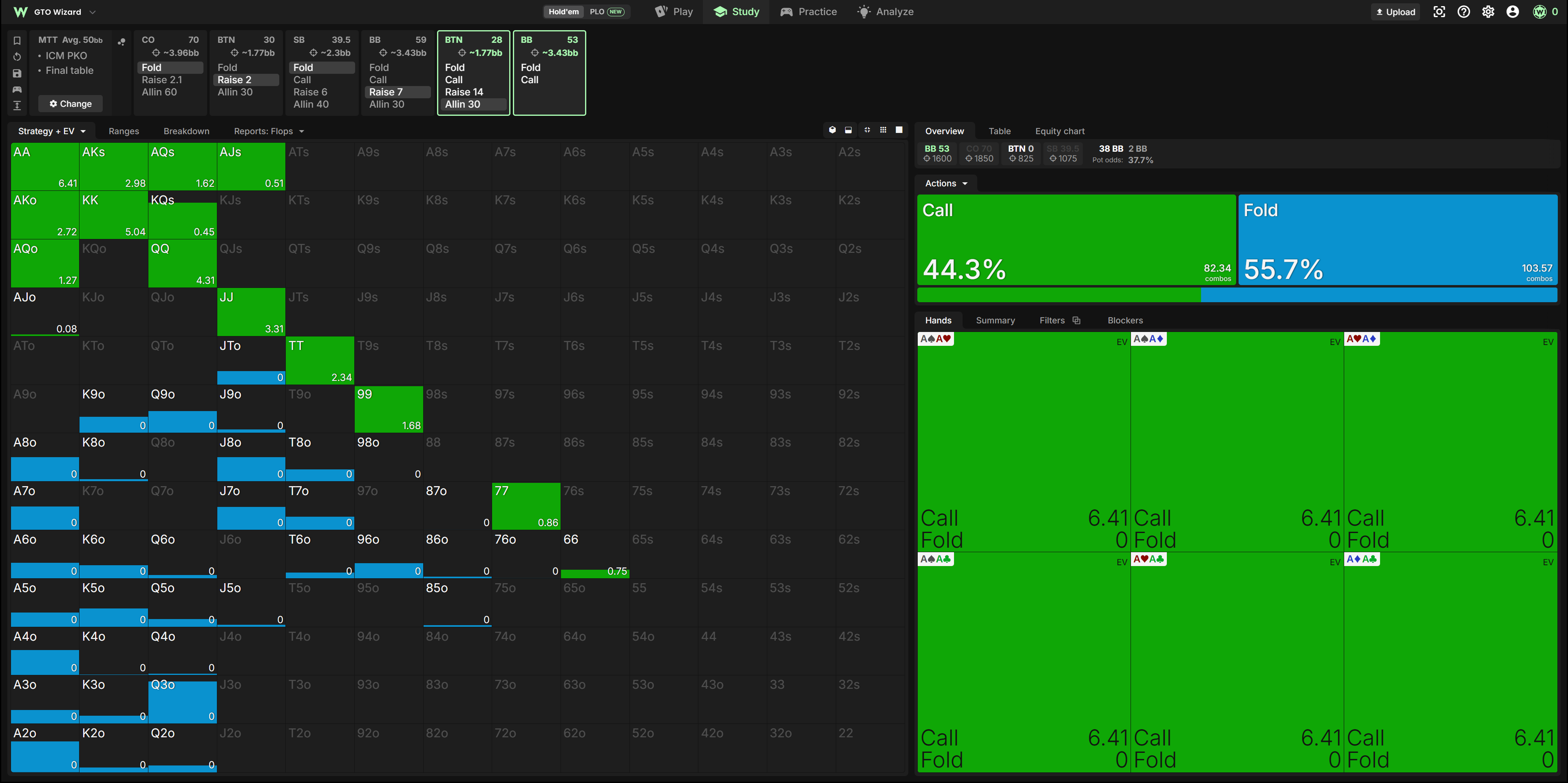This screenshot has width=1568, height=783.
Task: Click the chip dots icon beside MTT Avg. 50bb
Action: [122, 42]
